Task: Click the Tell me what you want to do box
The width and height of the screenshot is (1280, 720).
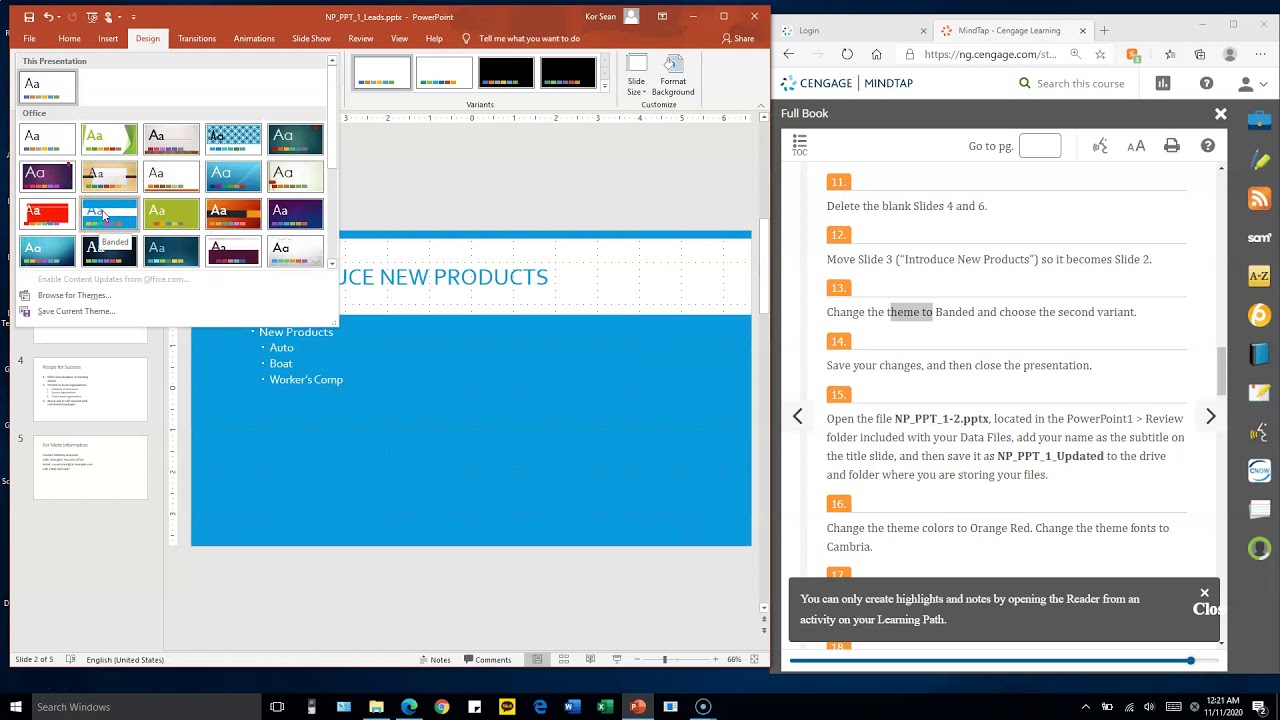Action: click(529, 38)
